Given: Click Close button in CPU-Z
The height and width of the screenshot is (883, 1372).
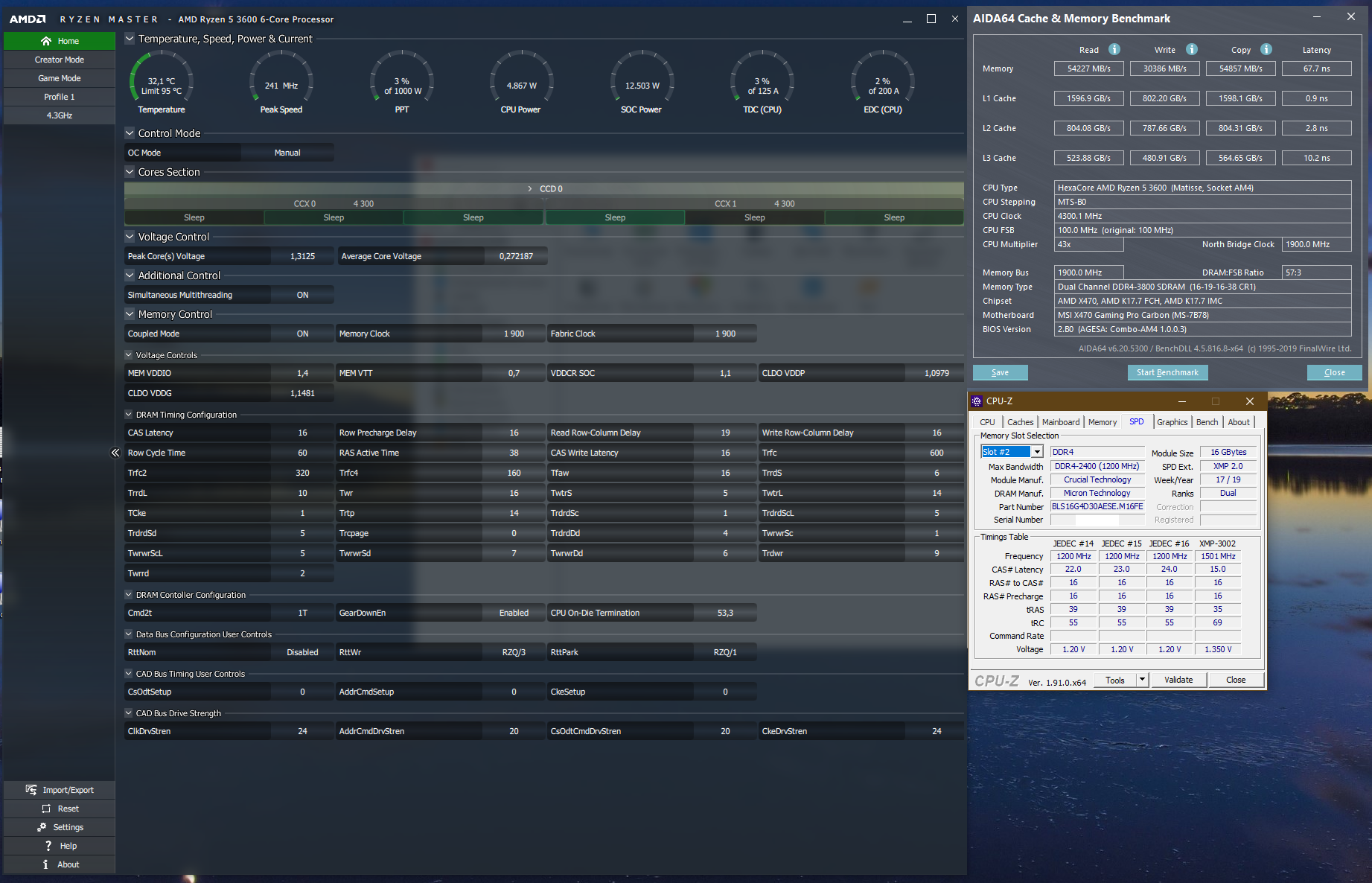Looking at the screenshot, I should [1236, 680].
